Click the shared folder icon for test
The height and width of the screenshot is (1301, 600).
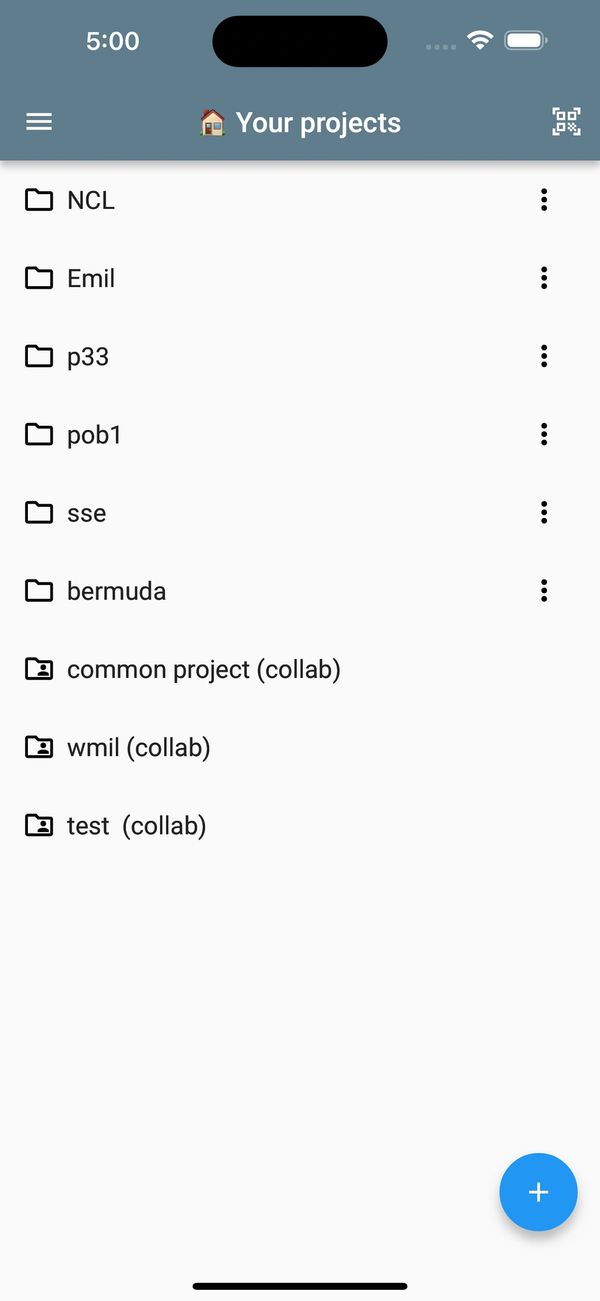(x=39, y=825)
